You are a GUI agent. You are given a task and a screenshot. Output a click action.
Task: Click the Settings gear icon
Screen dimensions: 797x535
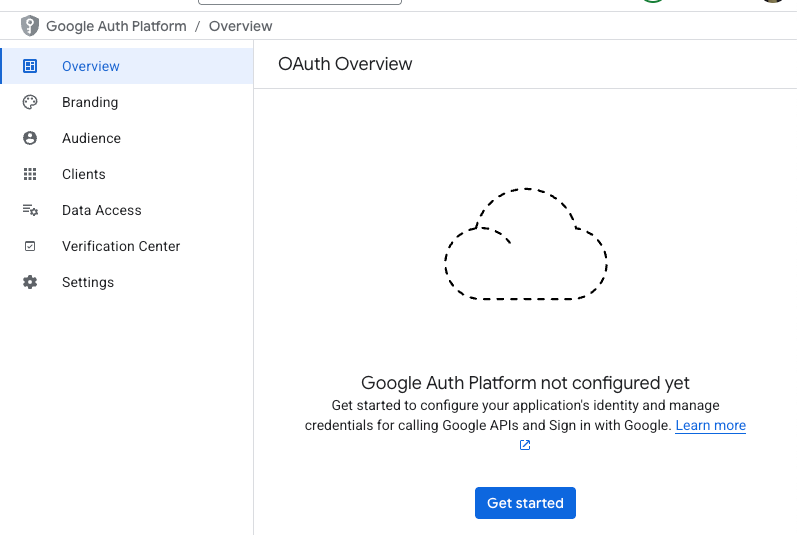30,282
